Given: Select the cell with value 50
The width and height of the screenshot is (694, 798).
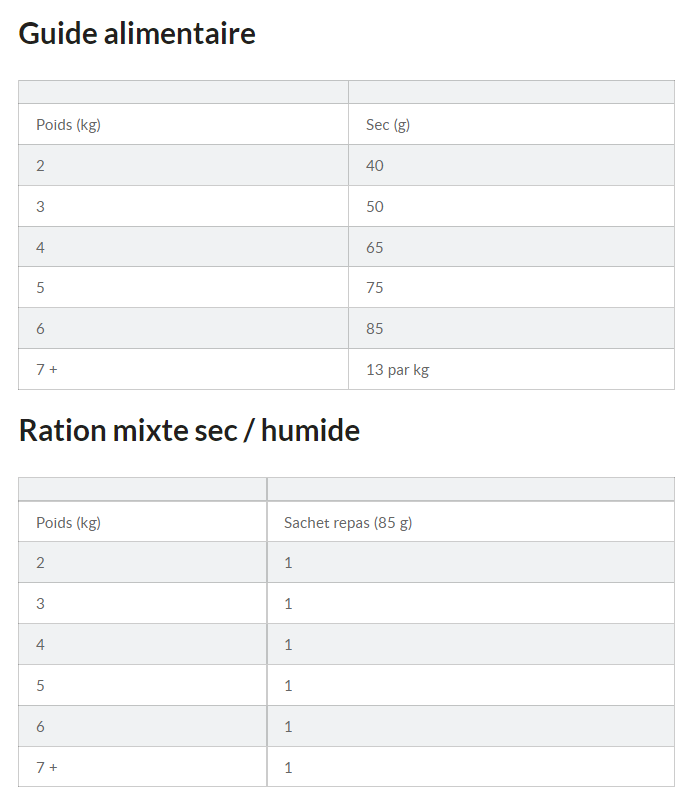Looking at the screenshot, I should click(375, 207).
